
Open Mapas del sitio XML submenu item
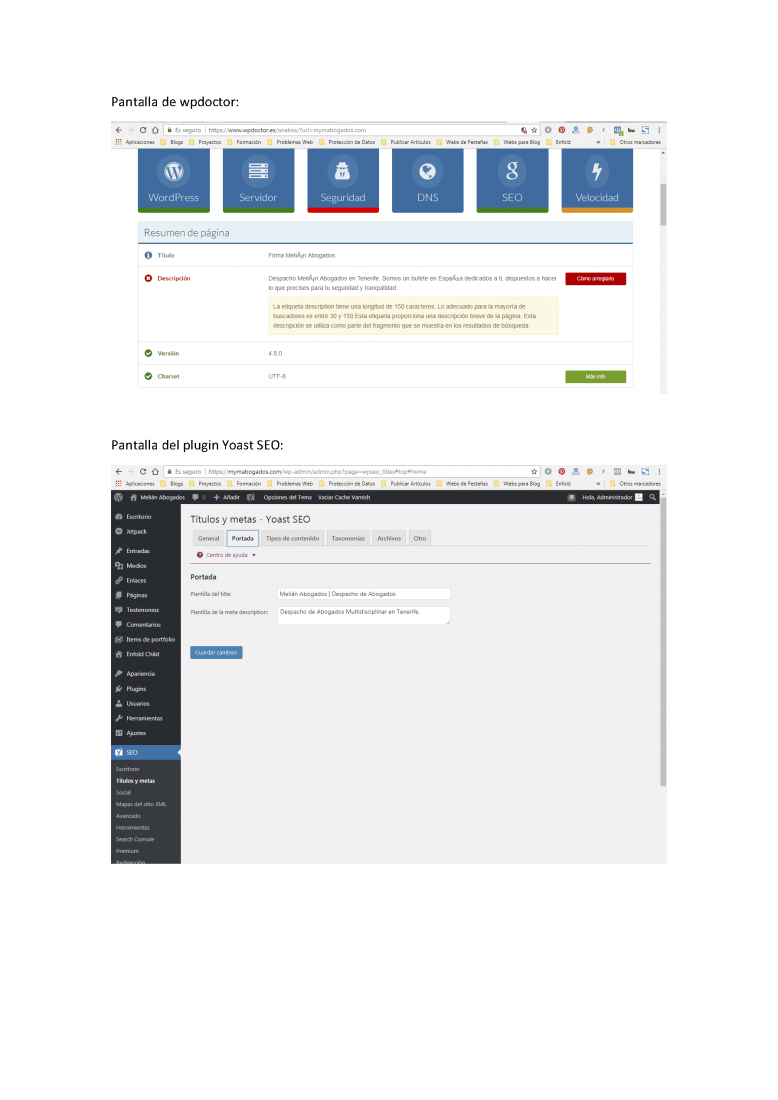point(141,805)
